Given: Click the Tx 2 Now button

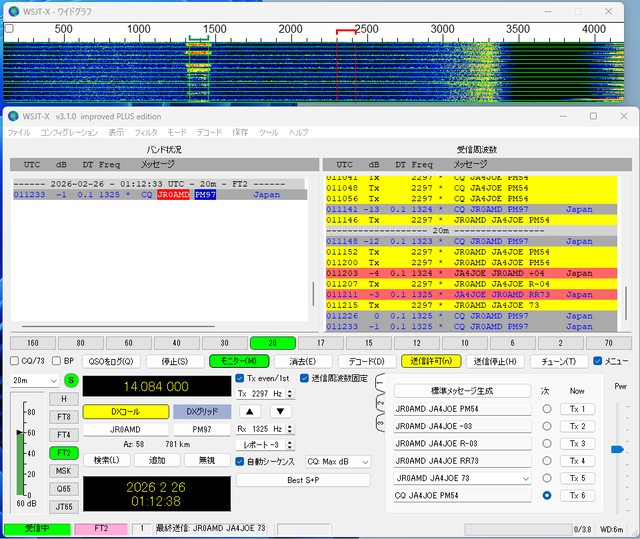Looking at the screenshot, I should click(x=577, y=426).
